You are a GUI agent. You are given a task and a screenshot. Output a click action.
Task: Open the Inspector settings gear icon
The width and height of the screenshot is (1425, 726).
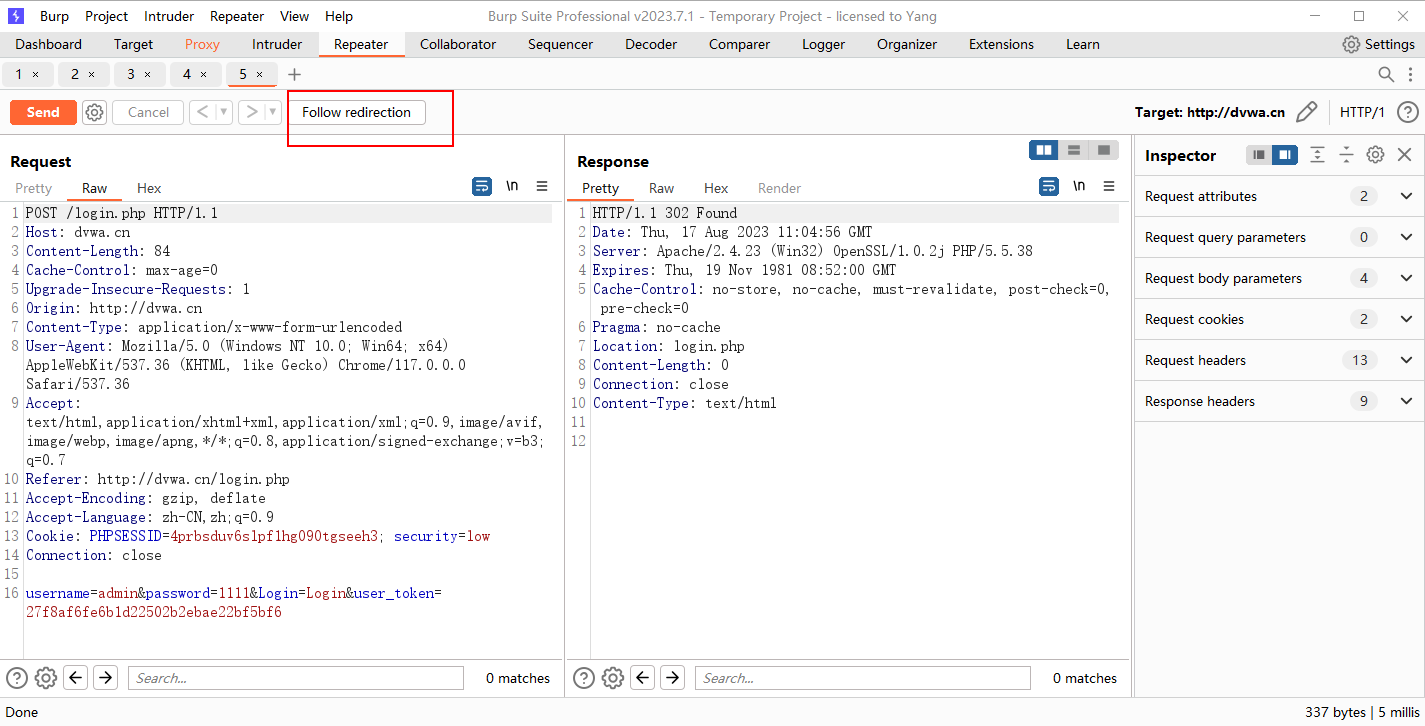[1375, 155]
